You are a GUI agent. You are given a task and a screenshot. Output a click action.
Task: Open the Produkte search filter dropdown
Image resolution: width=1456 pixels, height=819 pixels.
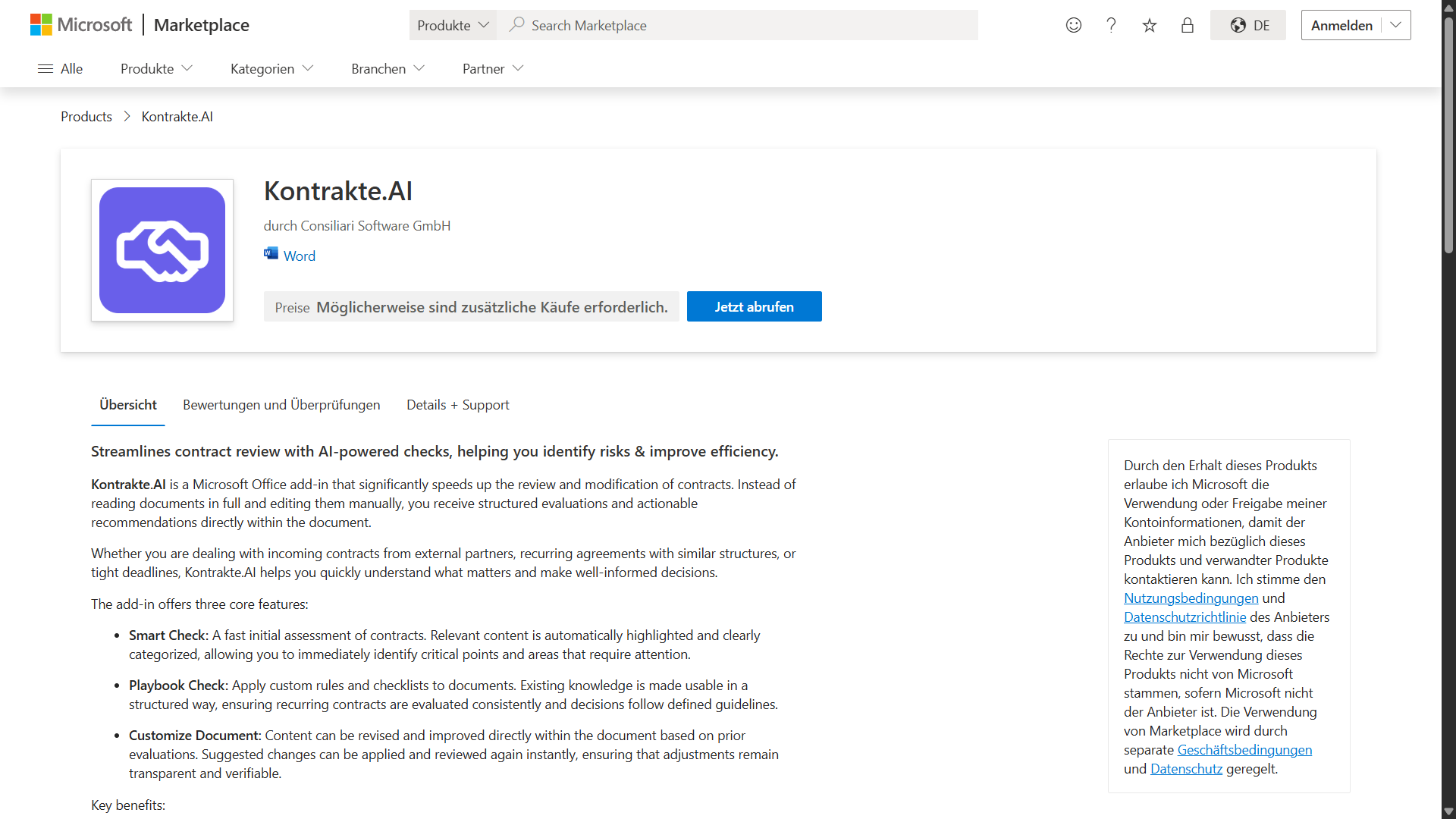(x=453, y=25)
